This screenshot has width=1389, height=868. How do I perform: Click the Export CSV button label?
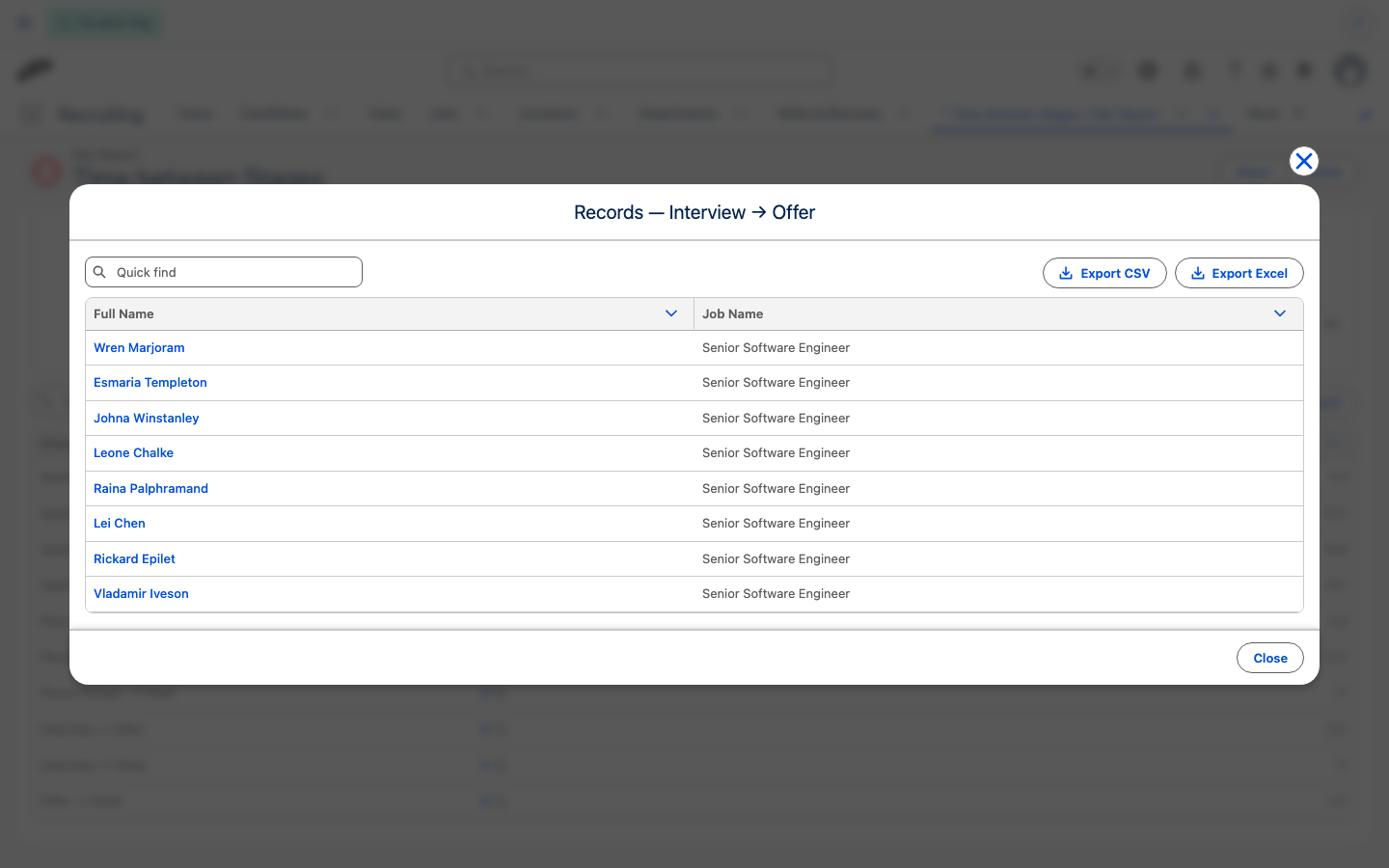[1115, 274]
